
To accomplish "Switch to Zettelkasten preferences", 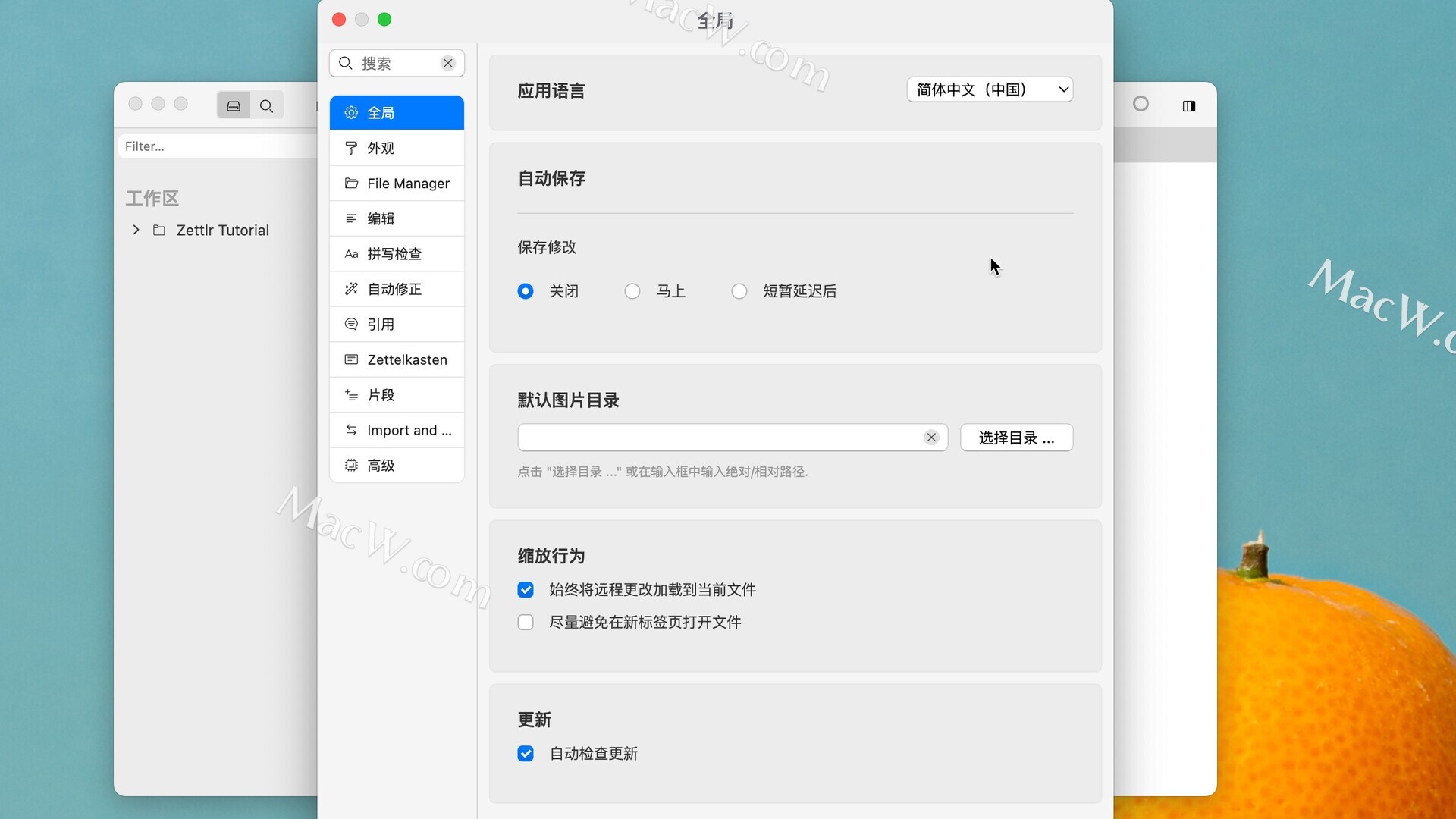I will pyautogui.click(x=397, y=359).
